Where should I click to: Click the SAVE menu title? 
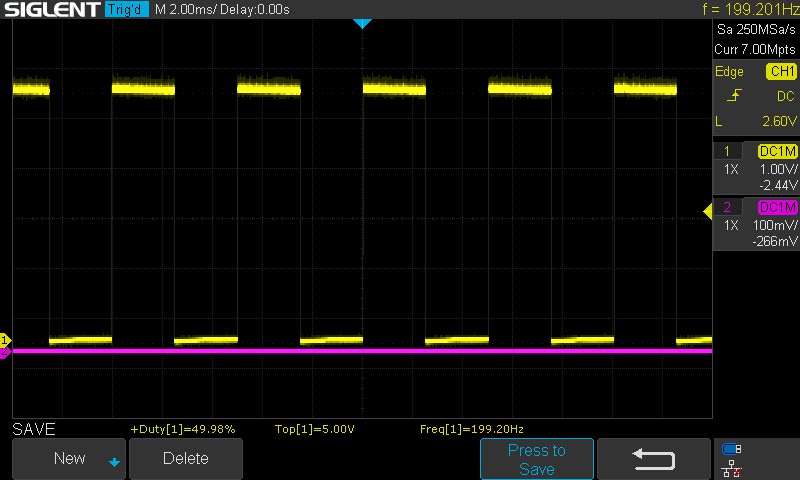pos(34,429)
